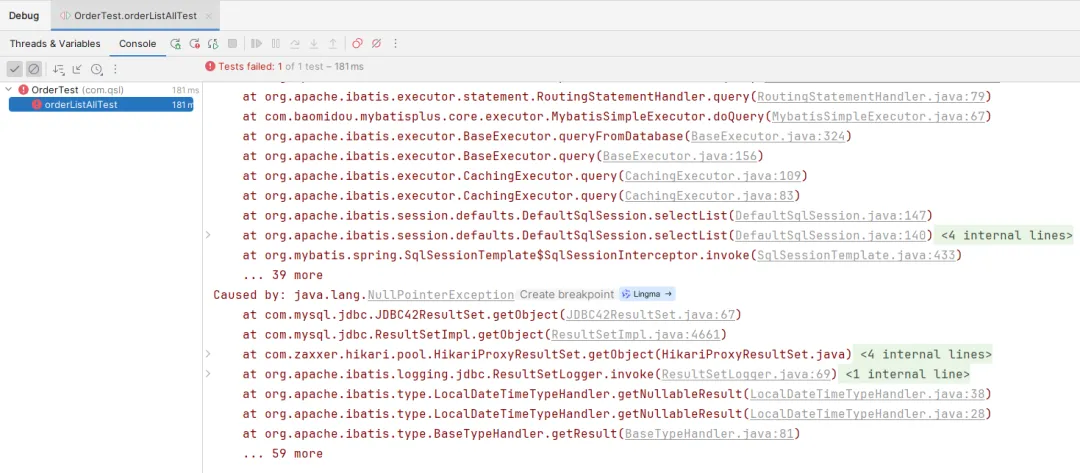Screen dimensions: 1080x473
Task: Open SqlSessionTemplate.java:433 link
Action: click(x=855, y=255)
